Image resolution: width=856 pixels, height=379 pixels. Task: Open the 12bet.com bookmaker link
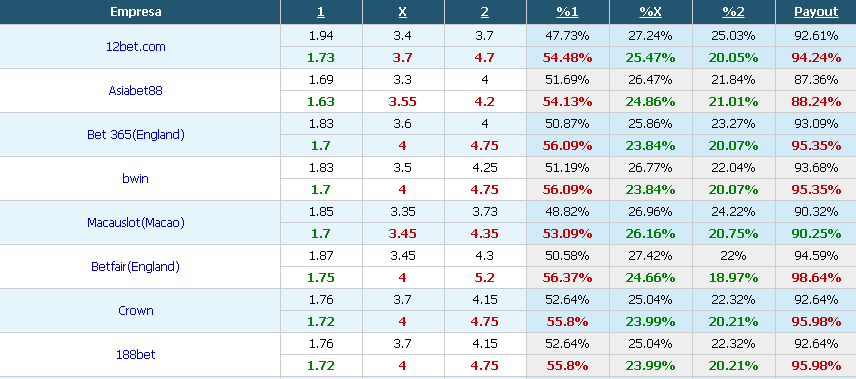[135, 46]
